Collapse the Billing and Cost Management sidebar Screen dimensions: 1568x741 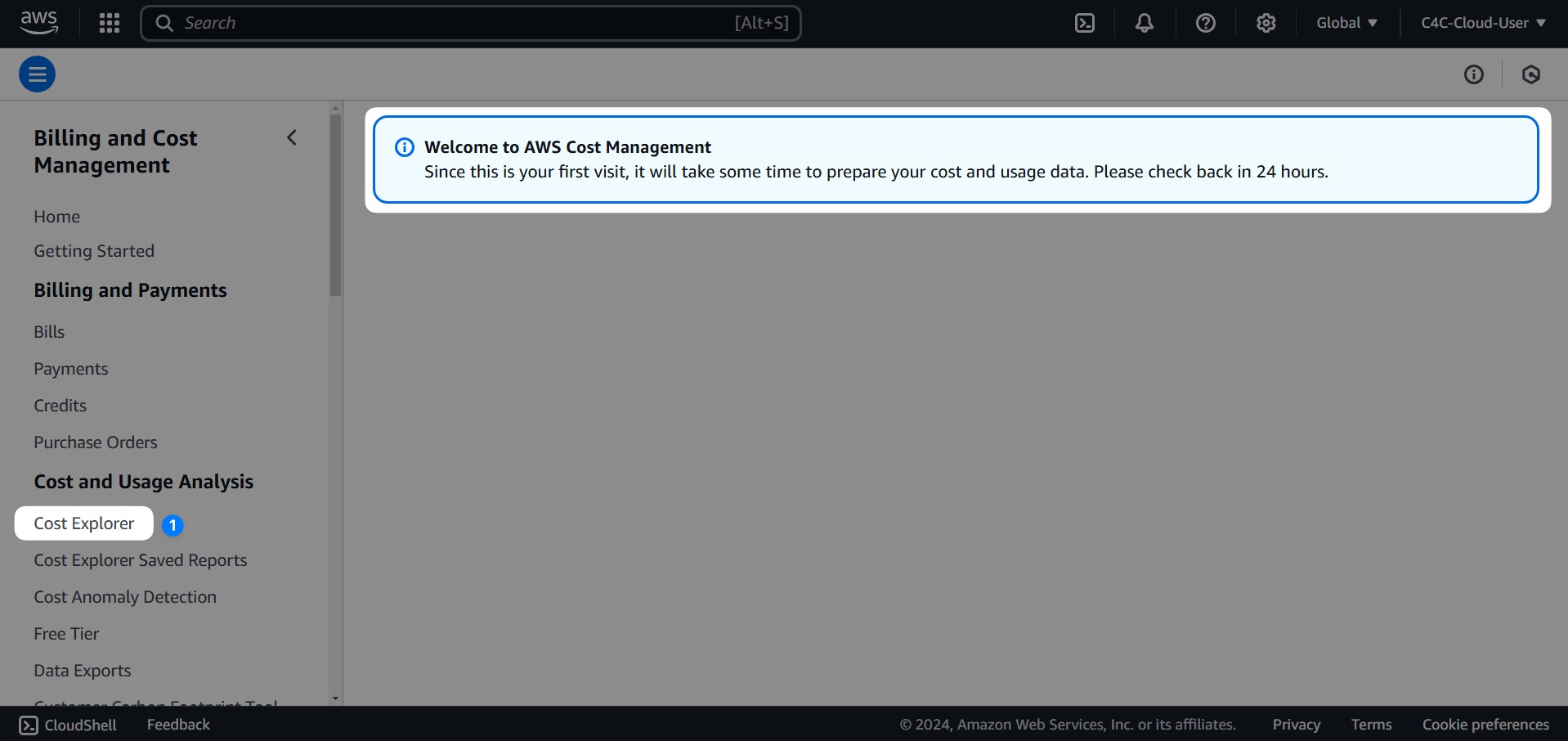[292, 137]
